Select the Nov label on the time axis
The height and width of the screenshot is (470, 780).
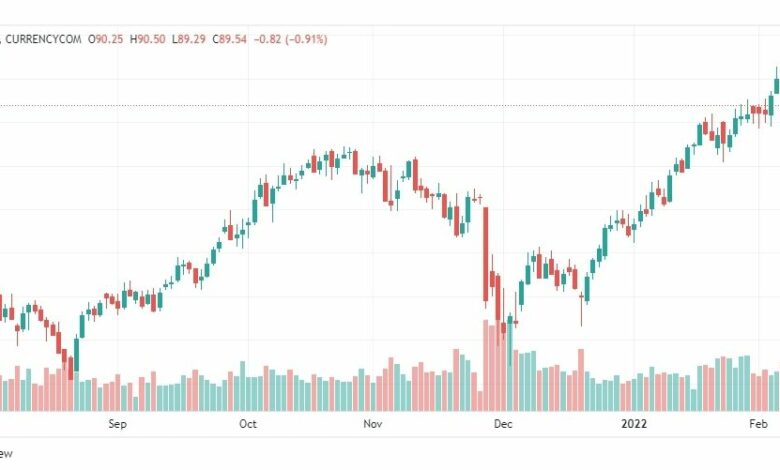click(373, 424)
